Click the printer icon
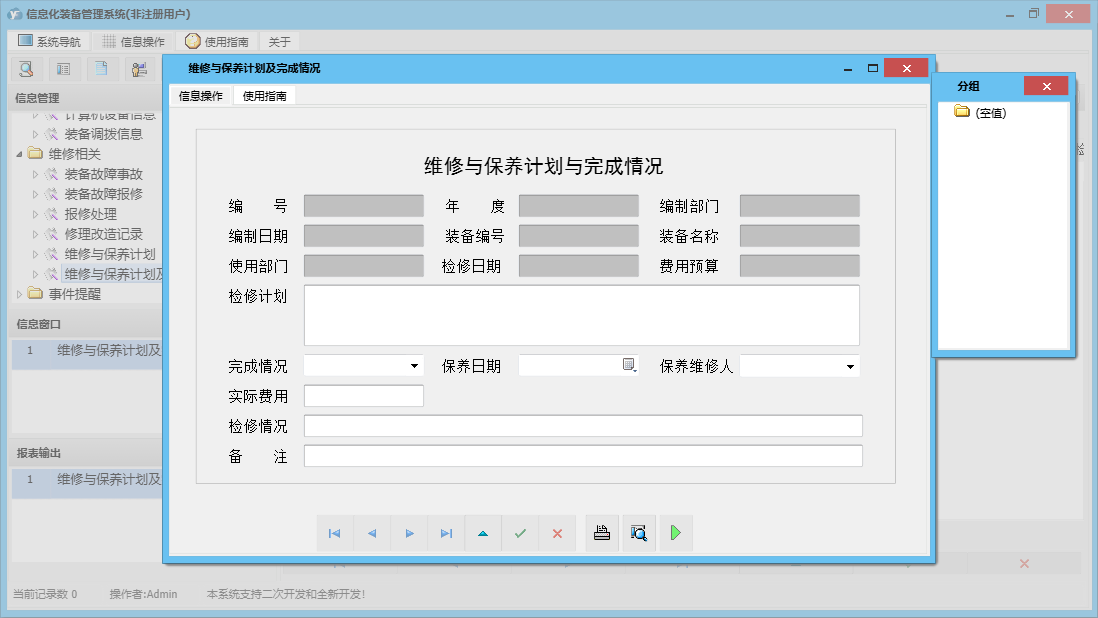The width and height of the screenshot is (1098, 618). (602, 533)
